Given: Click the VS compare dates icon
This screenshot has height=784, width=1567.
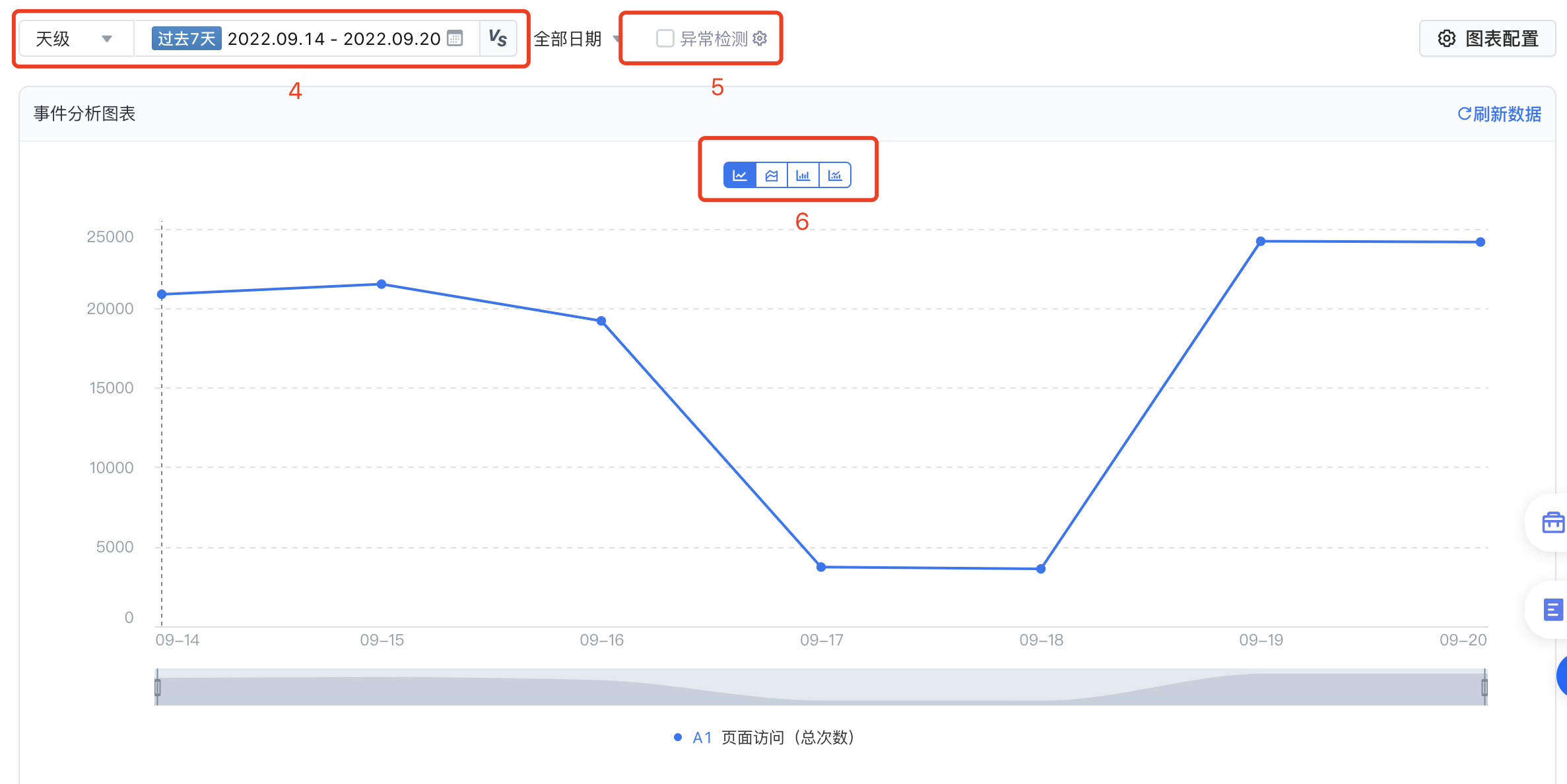Looking at the screenshot, I should [x=498, y=38].
